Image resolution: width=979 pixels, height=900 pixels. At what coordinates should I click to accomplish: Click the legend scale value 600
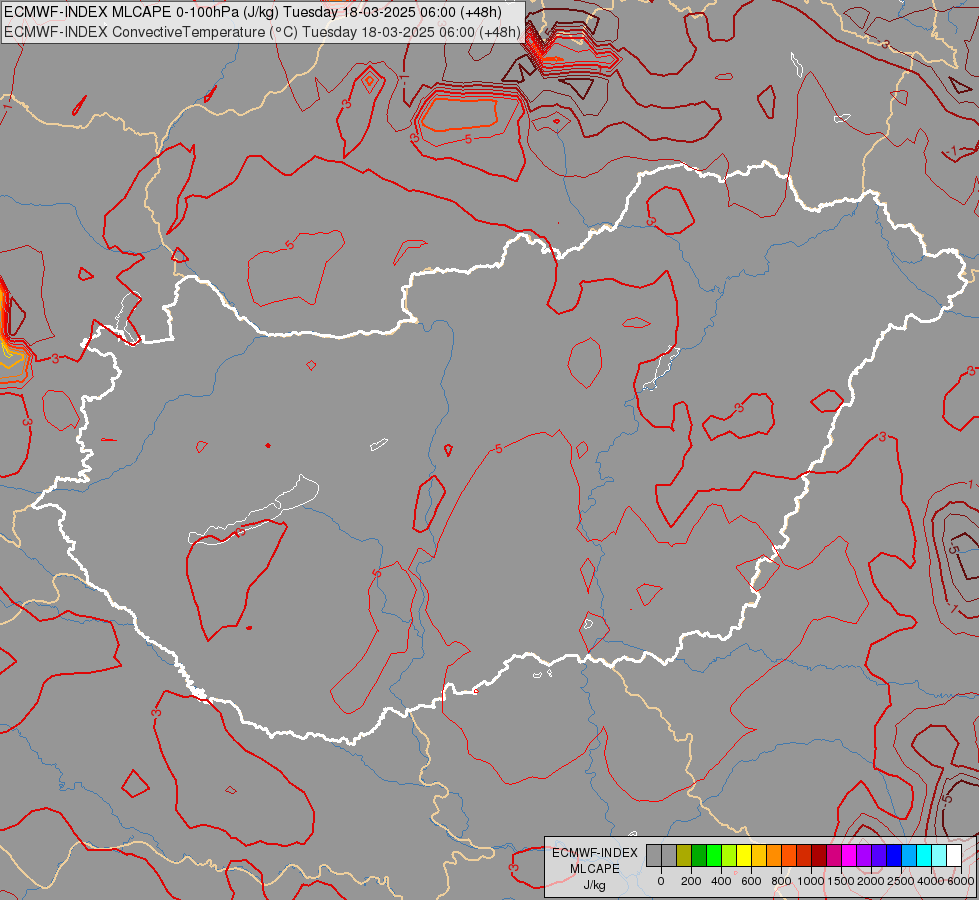click(751, 881)
